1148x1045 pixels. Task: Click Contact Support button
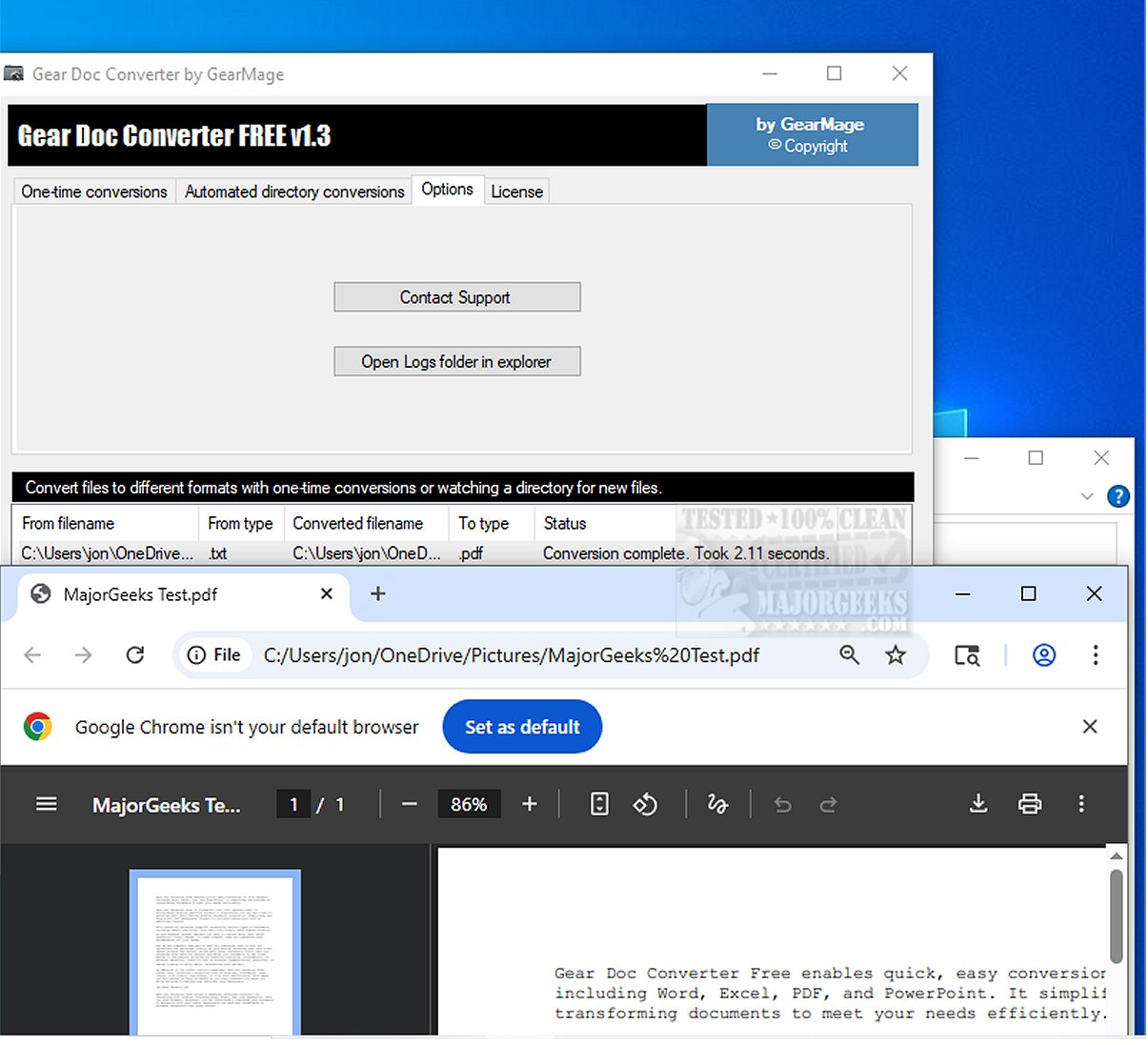click(x=456, y=297)
